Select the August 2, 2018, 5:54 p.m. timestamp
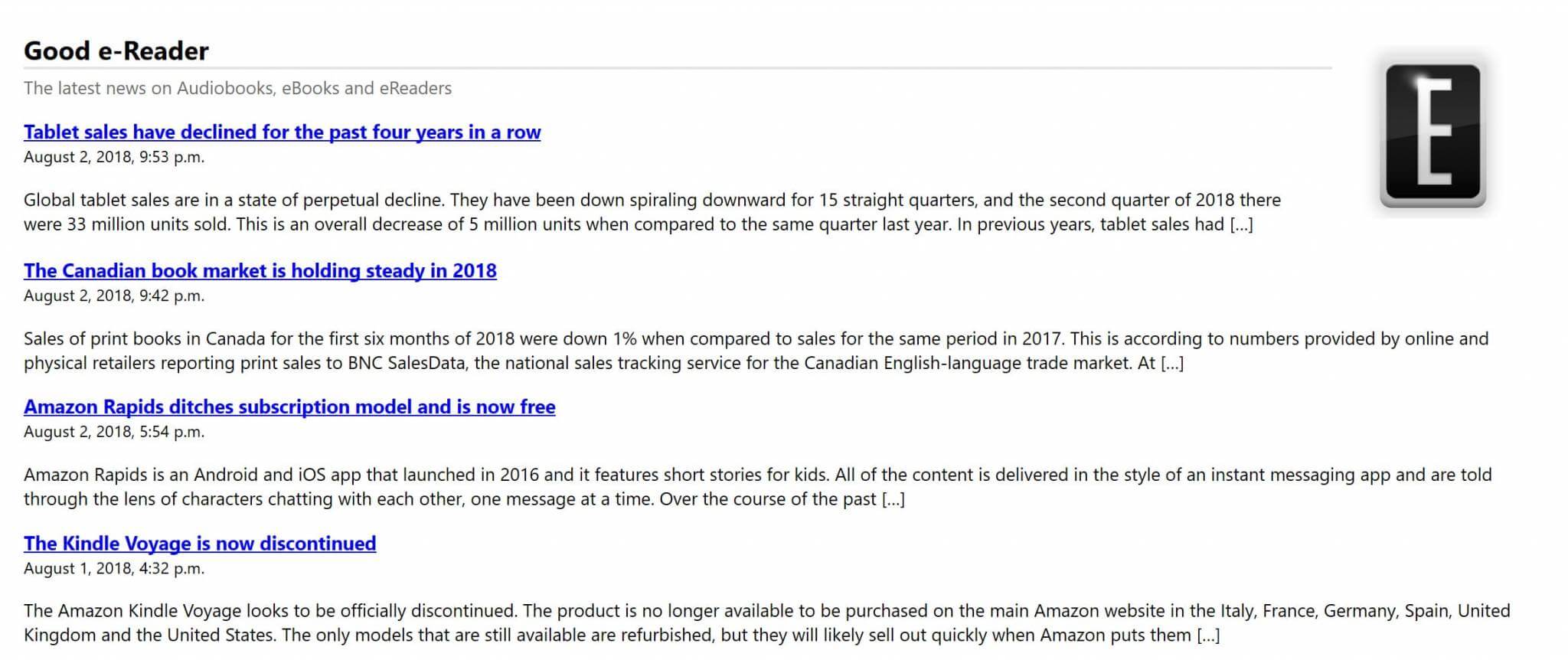Screen dimensions: 1568x660 click(114, 432)
